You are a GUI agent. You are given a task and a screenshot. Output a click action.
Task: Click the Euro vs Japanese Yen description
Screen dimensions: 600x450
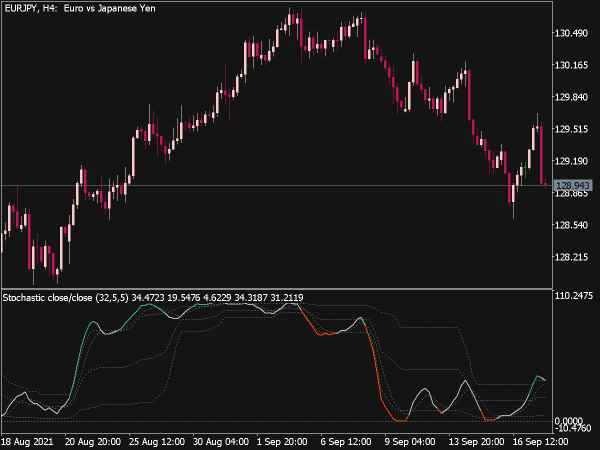click(x=109, y=8)
